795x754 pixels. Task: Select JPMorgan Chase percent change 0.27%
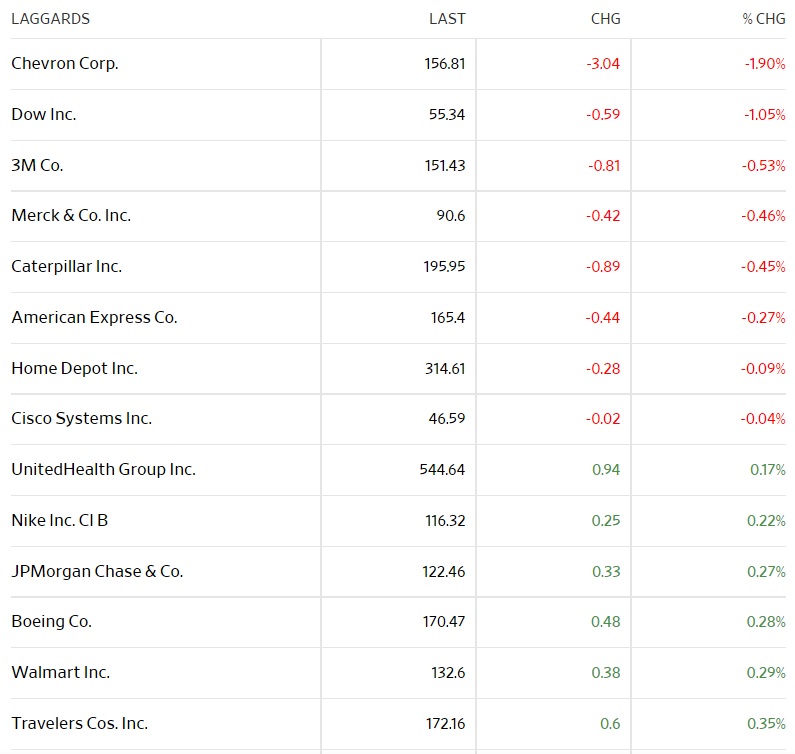point(766,572)
